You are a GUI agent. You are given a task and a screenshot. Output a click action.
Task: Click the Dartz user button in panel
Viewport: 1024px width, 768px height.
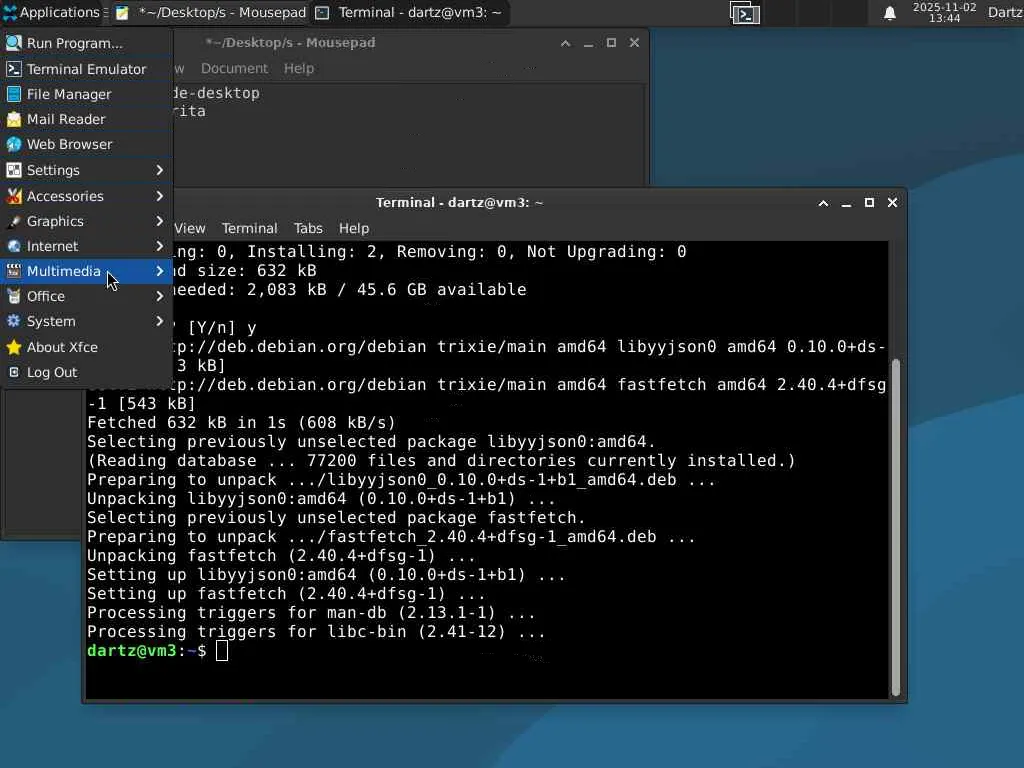pyautogui.click(x=1004, y=13)
